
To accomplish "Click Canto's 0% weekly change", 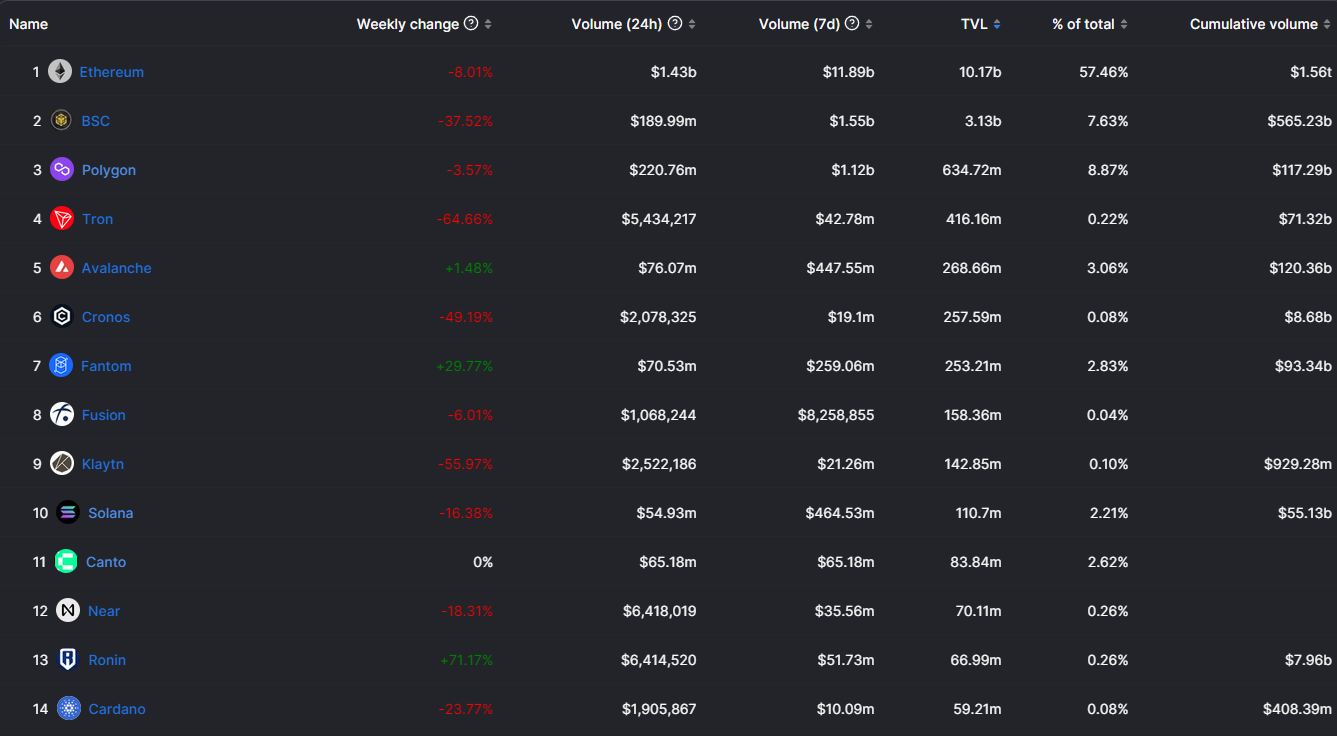I will 483,562.
